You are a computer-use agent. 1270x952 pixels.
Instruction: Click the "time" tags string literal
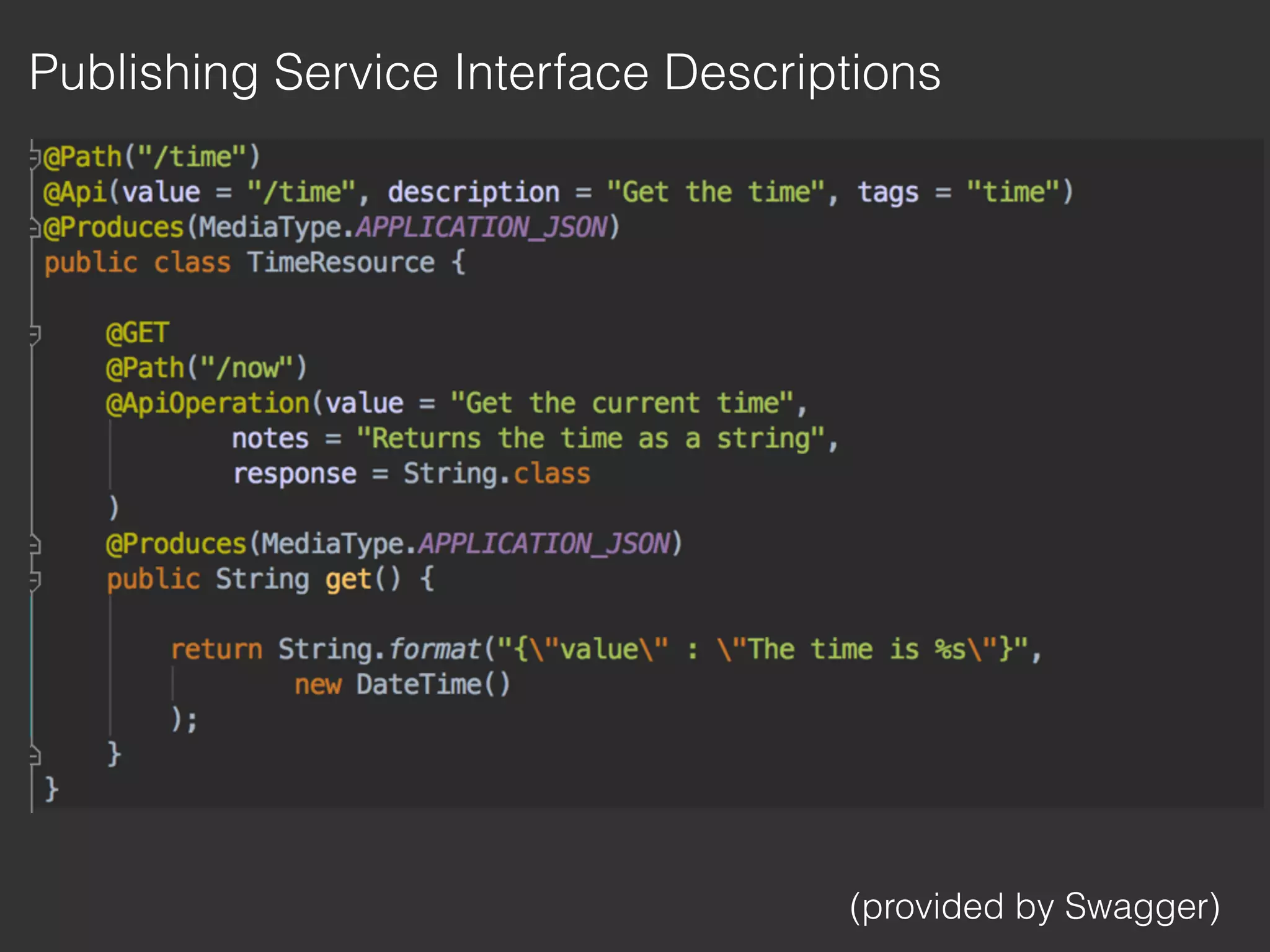click(x=1013, y=192)
